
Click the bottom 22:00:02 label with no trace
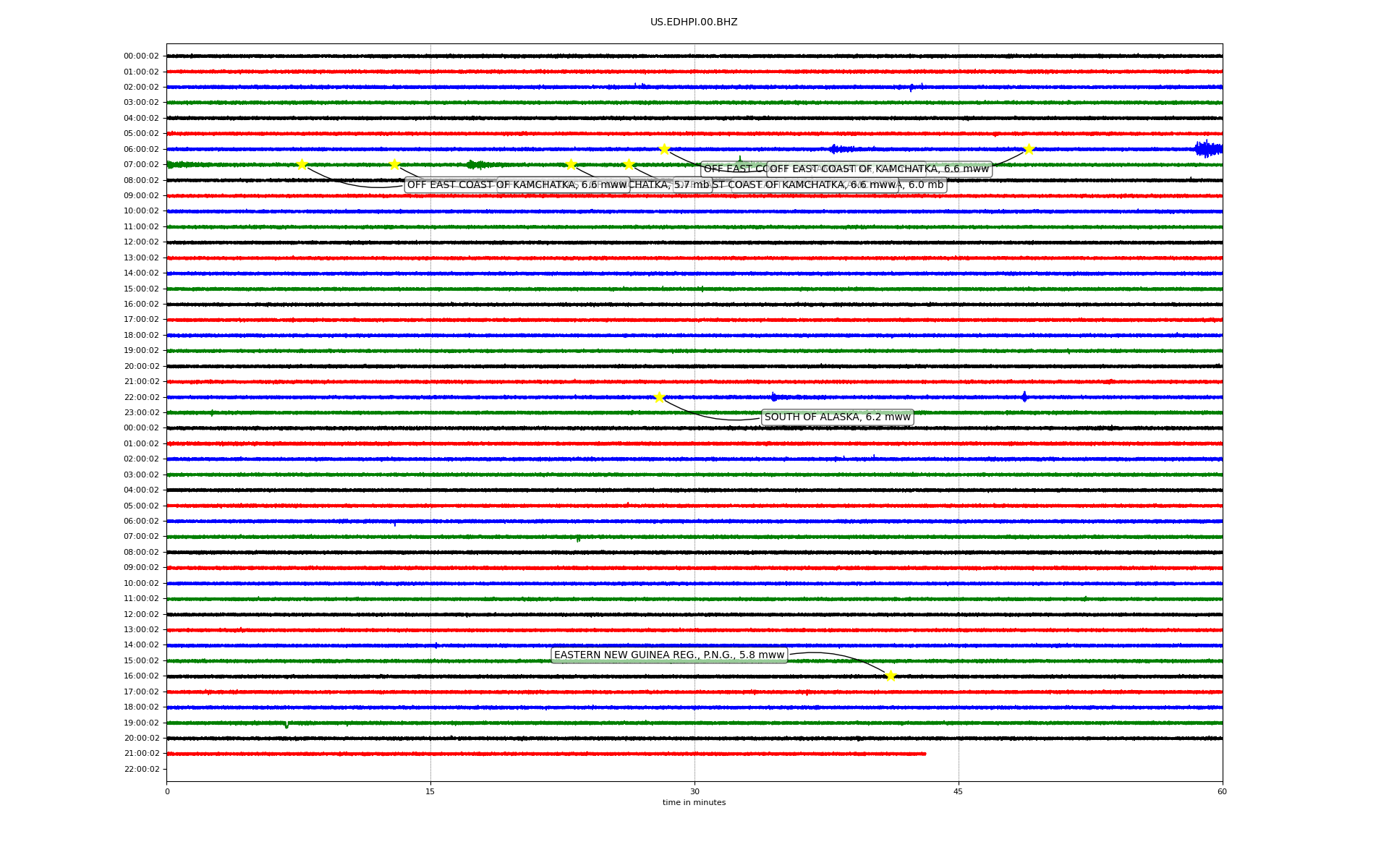[141, 769]
